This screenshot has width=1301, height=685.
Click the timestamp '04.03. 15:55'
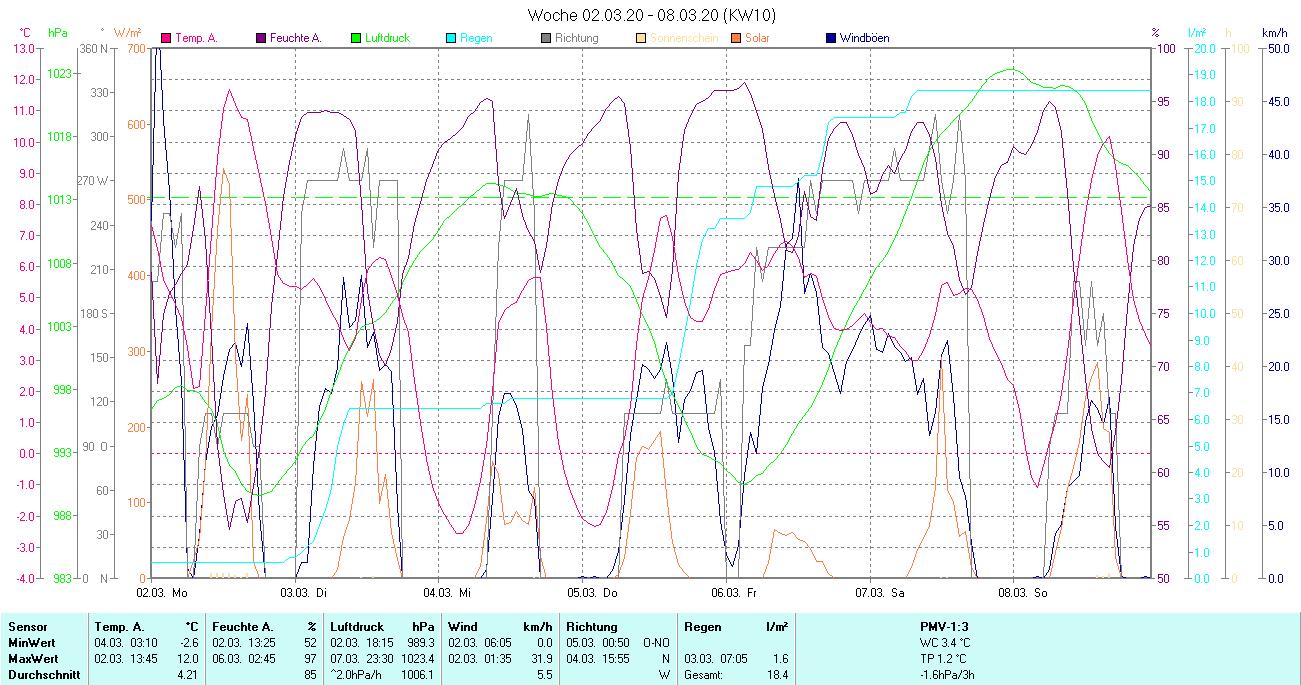coord(597,659)
